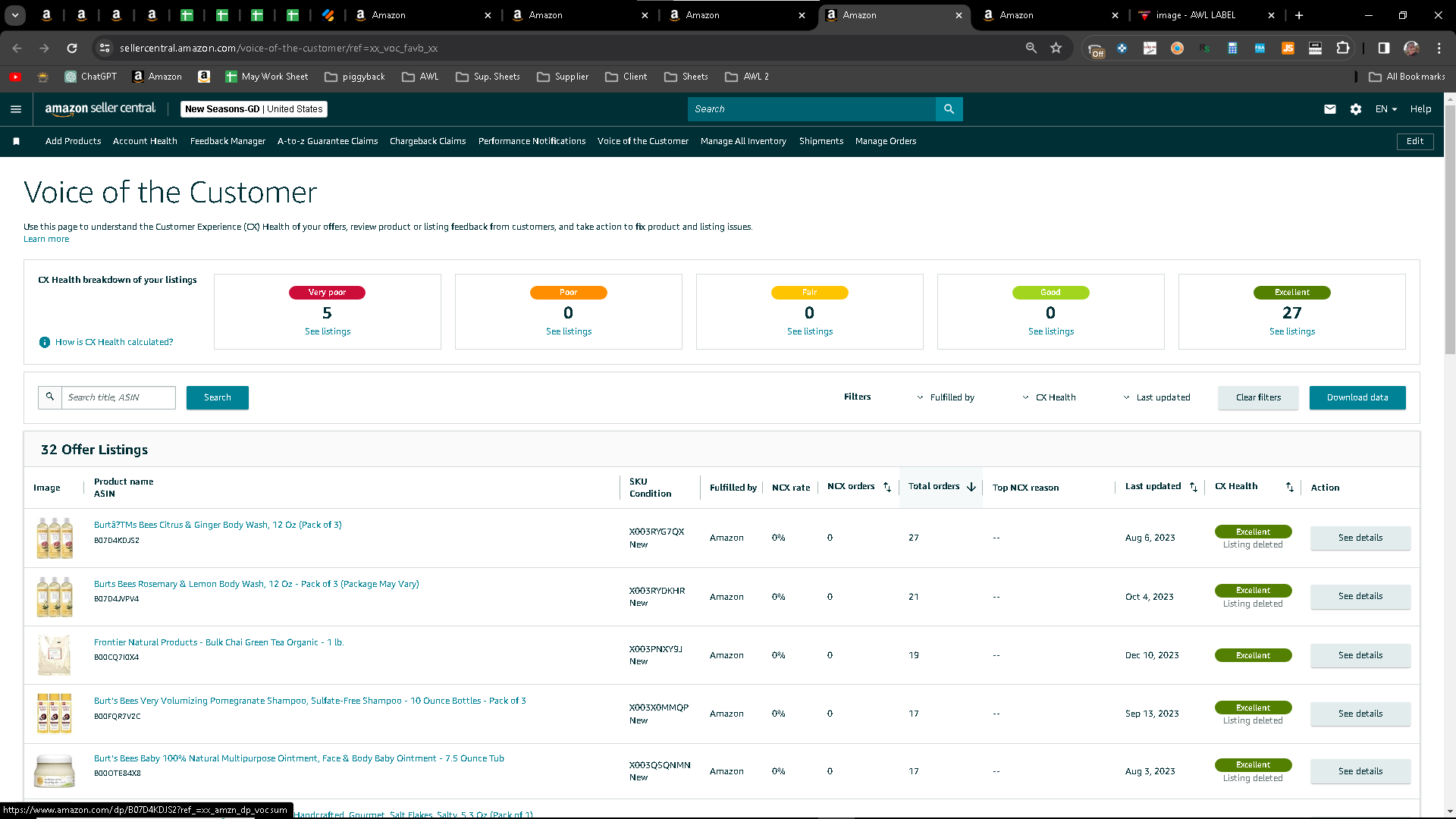Viewport: 1456px width, 819px height.
Task: Open the settings gear icon
Action: 1356,109
